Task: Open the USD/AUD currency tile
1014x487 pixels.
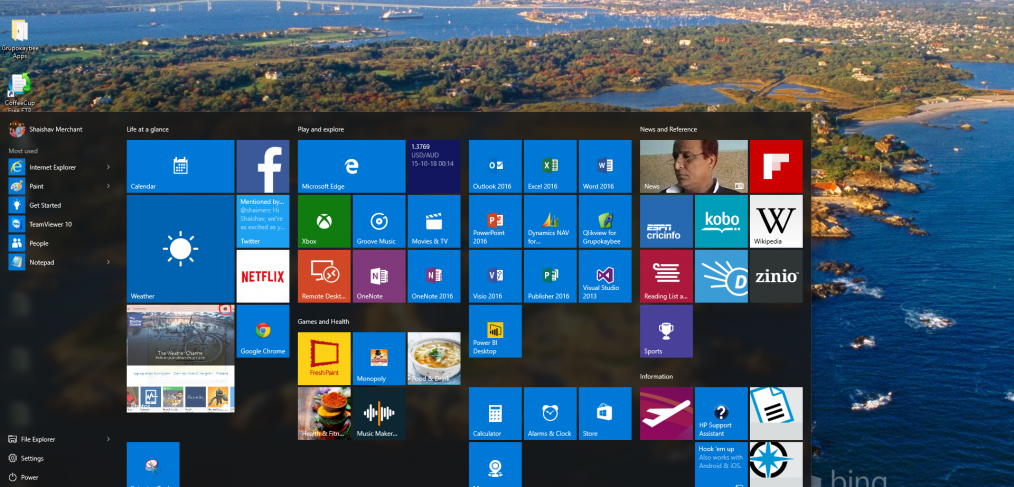Action: (x=433, y=166)
